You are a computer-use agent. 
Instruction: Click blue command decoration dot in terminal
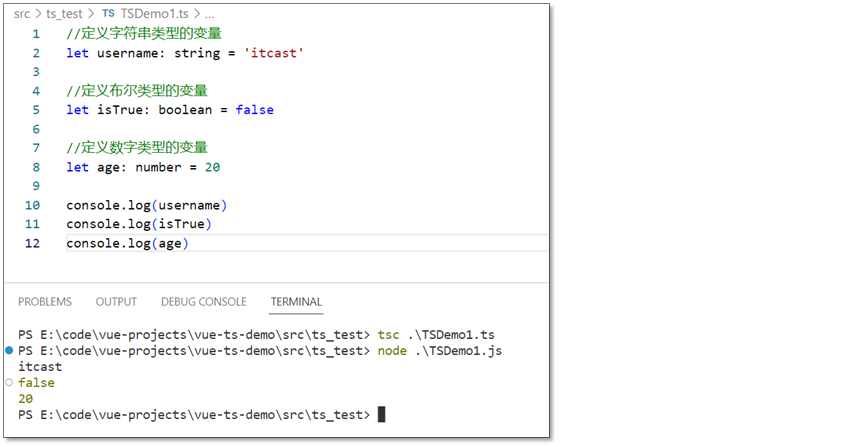click(9, 351)
